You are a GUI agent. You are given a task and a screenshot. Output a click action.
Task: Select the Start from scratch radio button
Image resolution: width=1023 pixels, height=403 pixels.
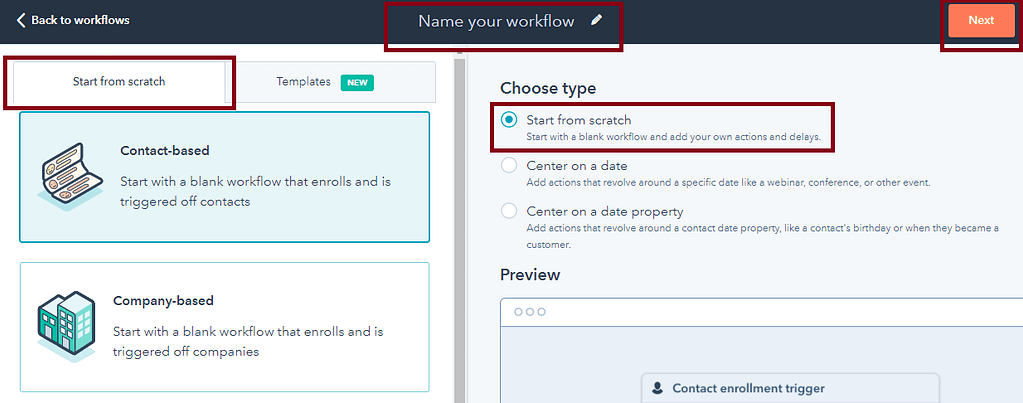point(509,120)
